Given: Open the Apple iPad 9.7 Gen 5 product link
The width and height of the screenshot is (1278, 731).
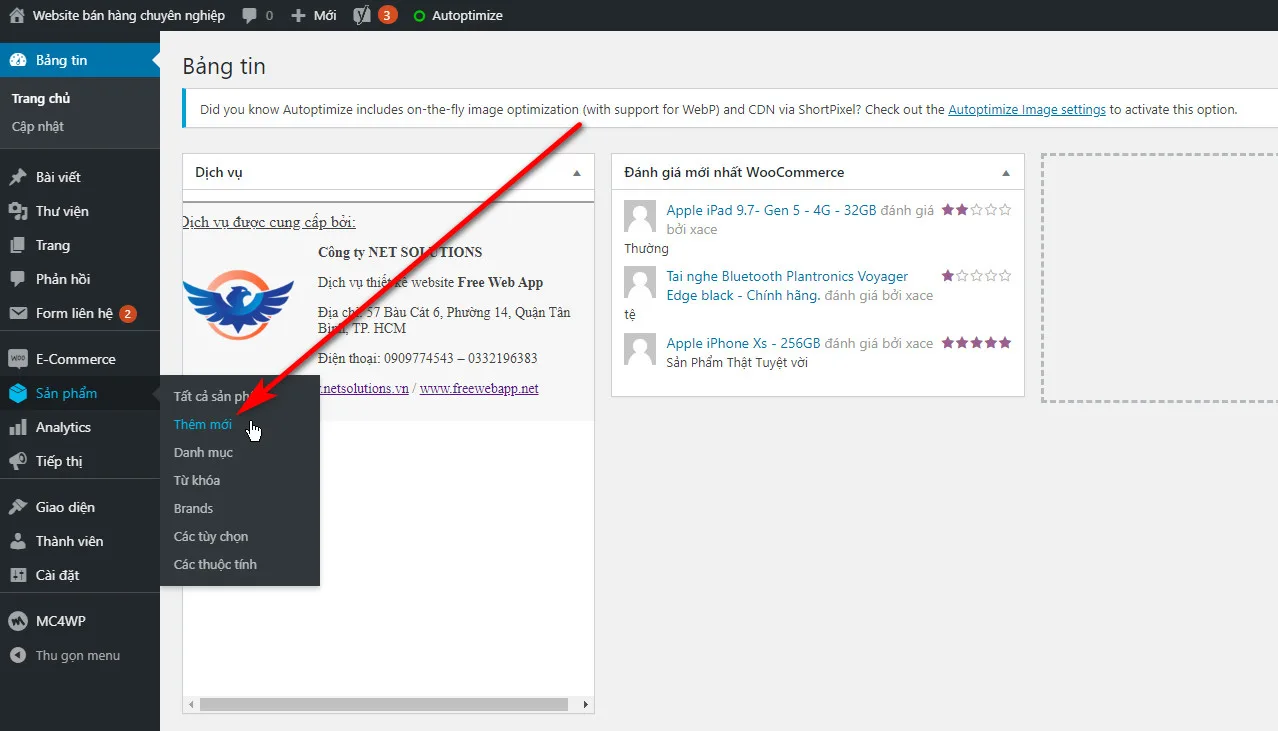Looking at the screenshot, I should (771, 210).
